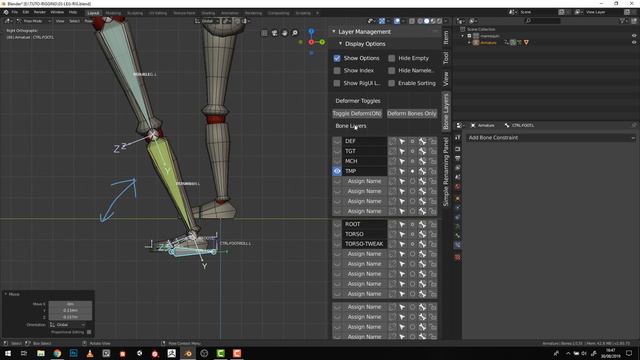Open the Output properties tab icon
The height and width of the screenshot is (360, 640).
(458, 158)
